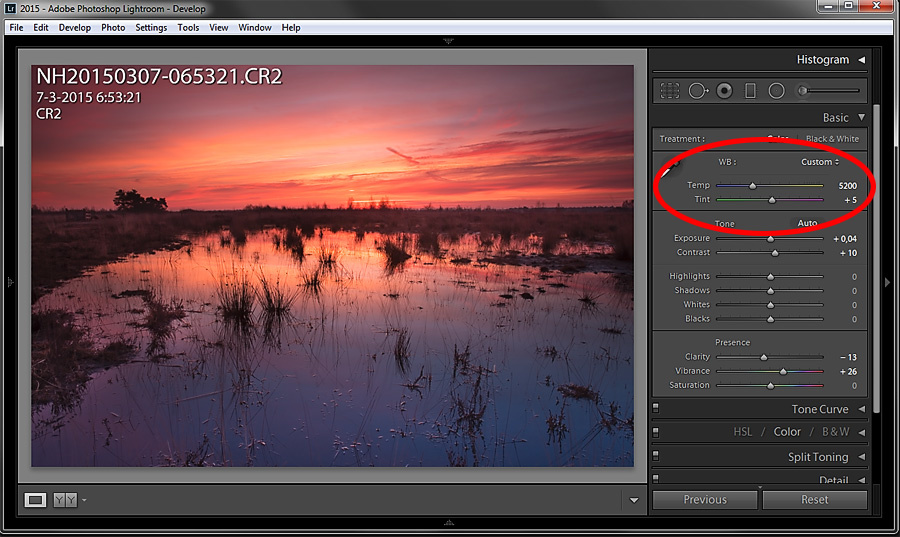This screenshot has width=900, height=537.
Task: Select the B&W tab label
Action: pyautogui.click(x=835, y=432)
